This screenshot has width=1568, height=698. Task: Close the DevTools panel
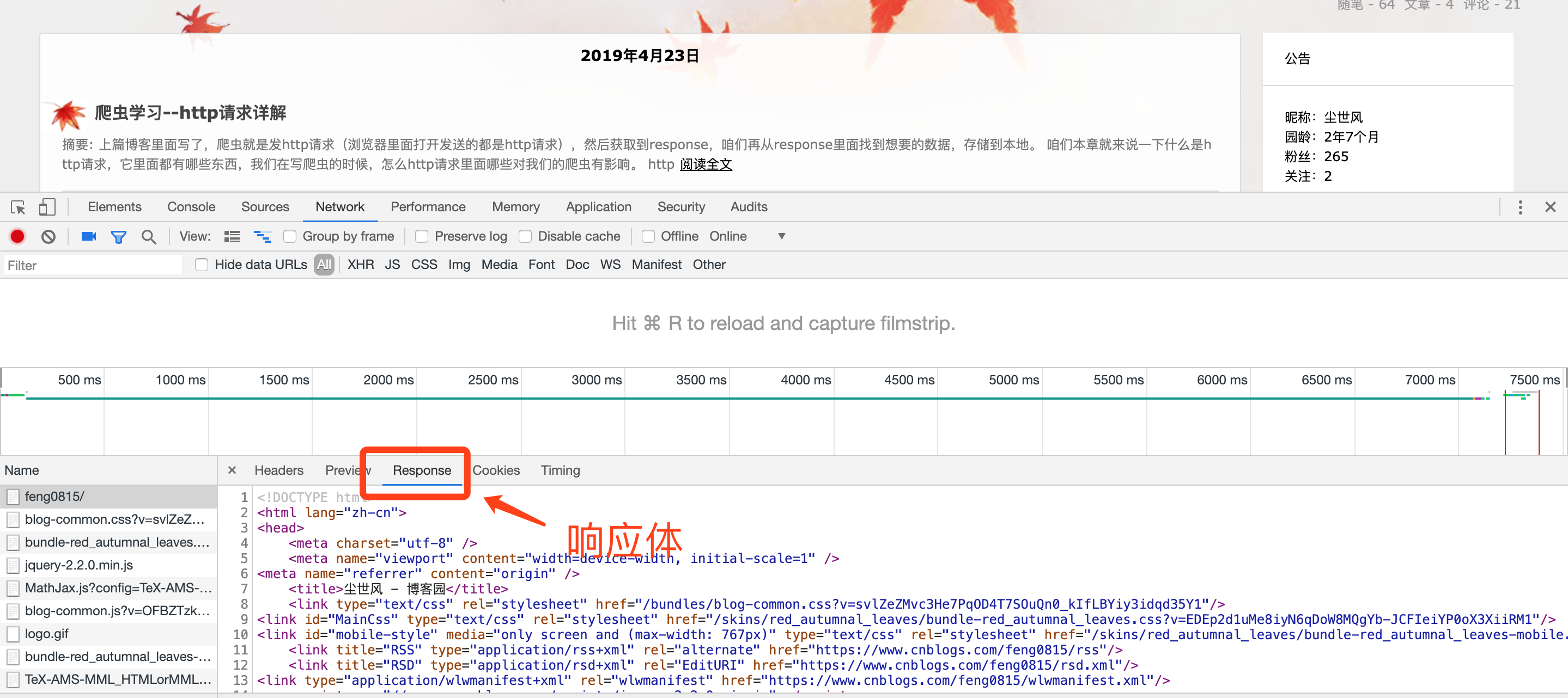[1551, 207]
